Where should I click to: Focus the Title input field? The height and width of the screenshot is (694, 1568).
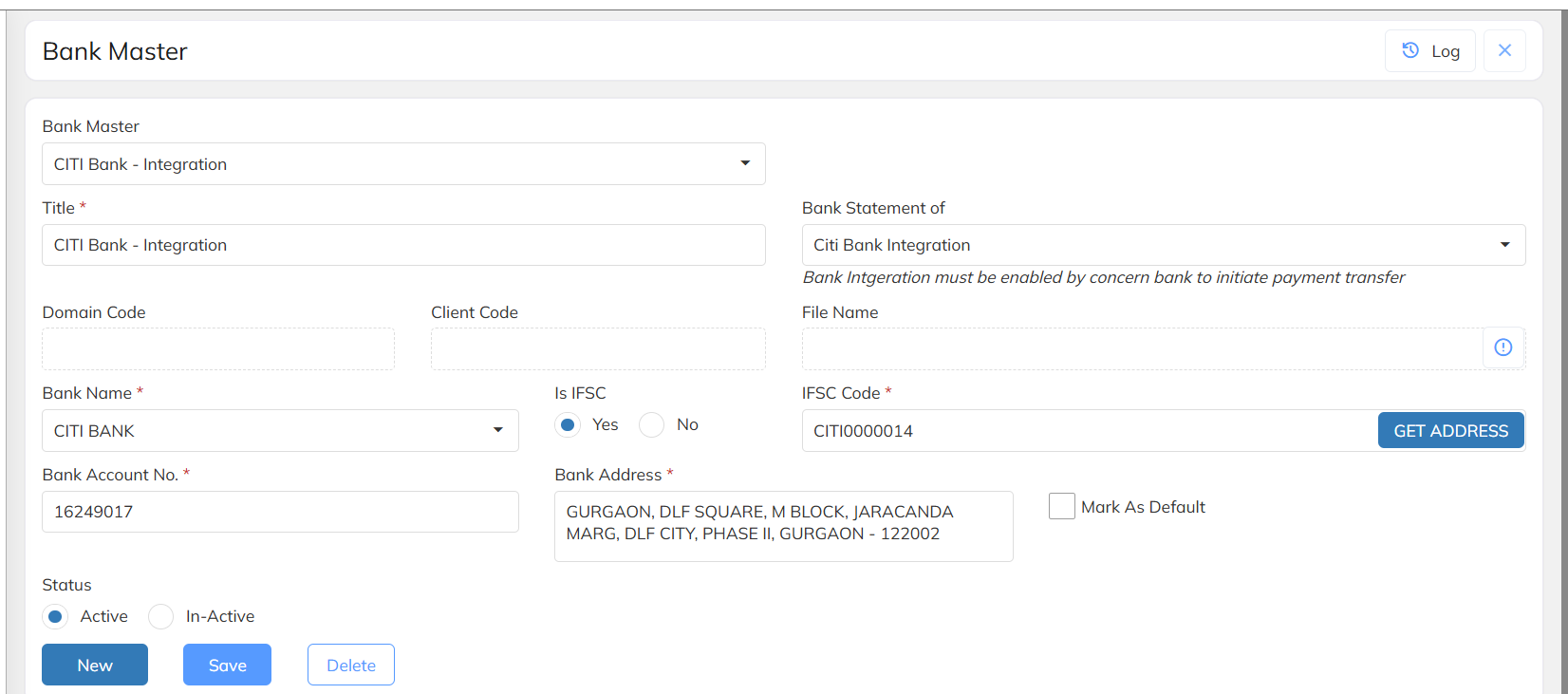403,245
